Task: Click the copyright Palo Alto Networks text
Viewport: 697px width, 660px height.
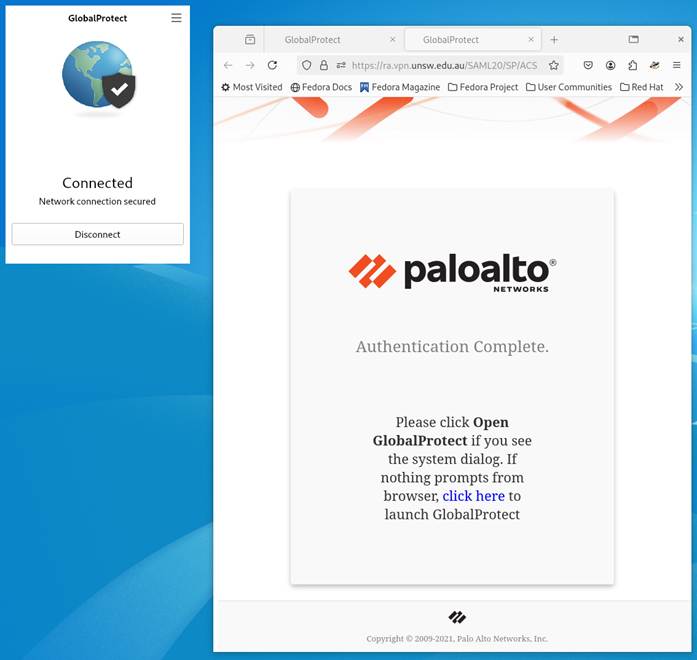Action: tap(457, 639)
